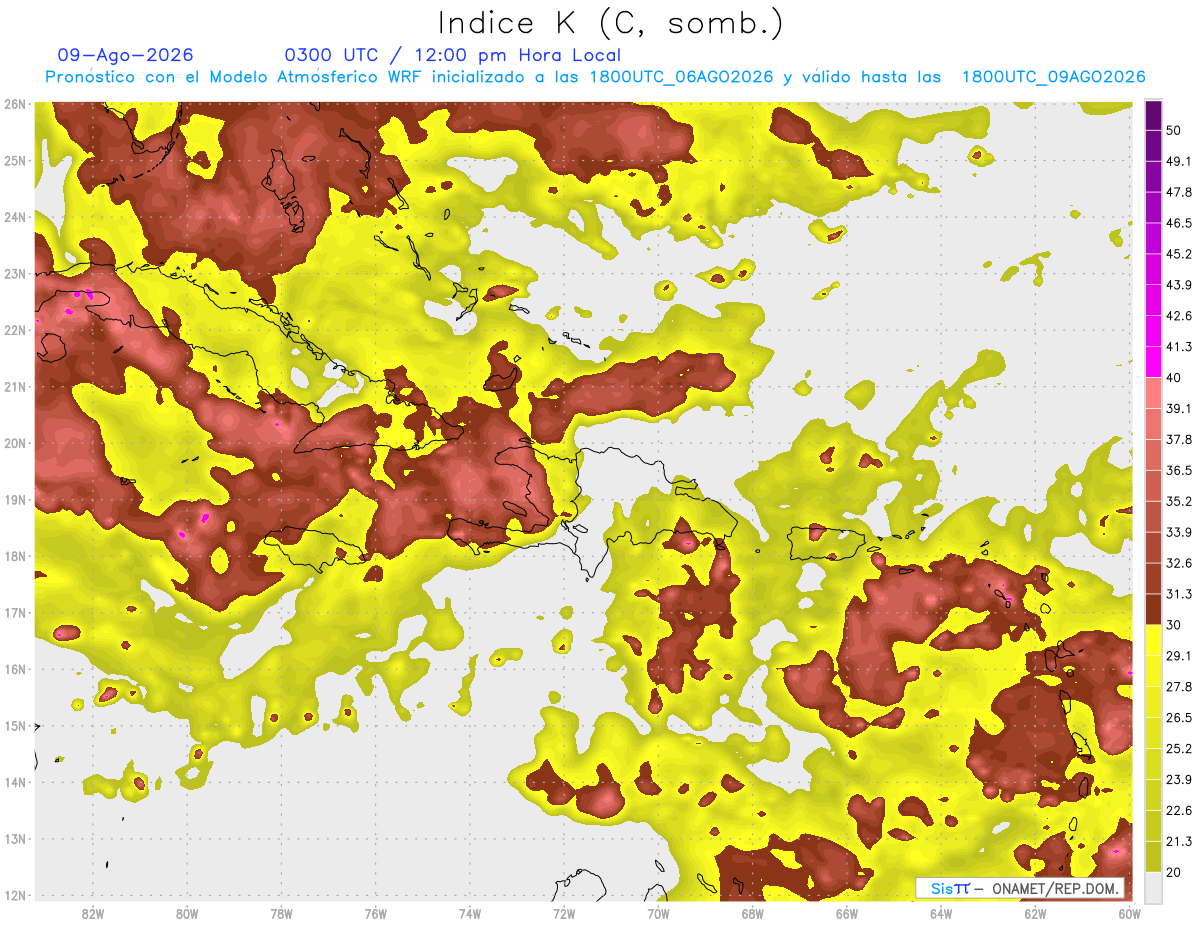Screen dimensions: 1200x927
Task: Click the '46.5' colorbar value
Action: pos(1179,223)
